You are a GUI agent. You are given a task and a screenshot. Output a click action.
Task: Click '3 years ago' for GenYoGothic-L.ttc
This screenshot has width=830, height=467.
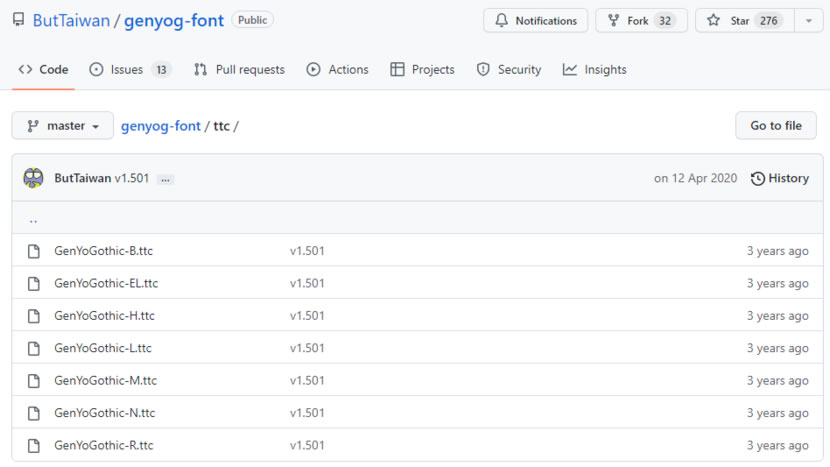point(778,348)
